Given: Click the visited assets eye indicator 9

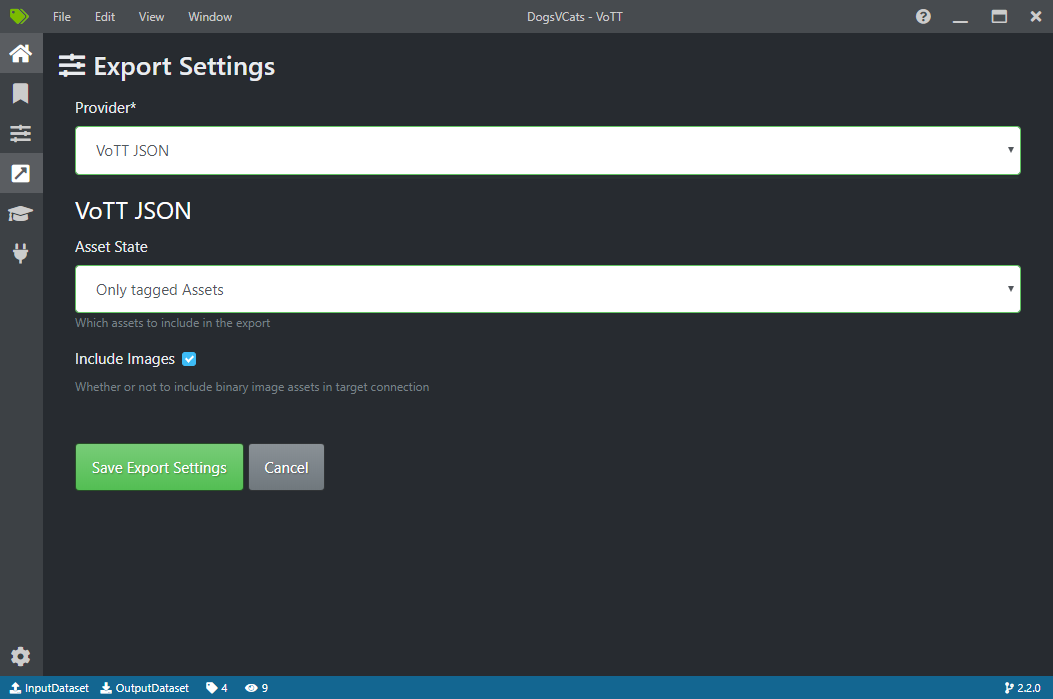Looking at the screenshot, I should point(257,688).
